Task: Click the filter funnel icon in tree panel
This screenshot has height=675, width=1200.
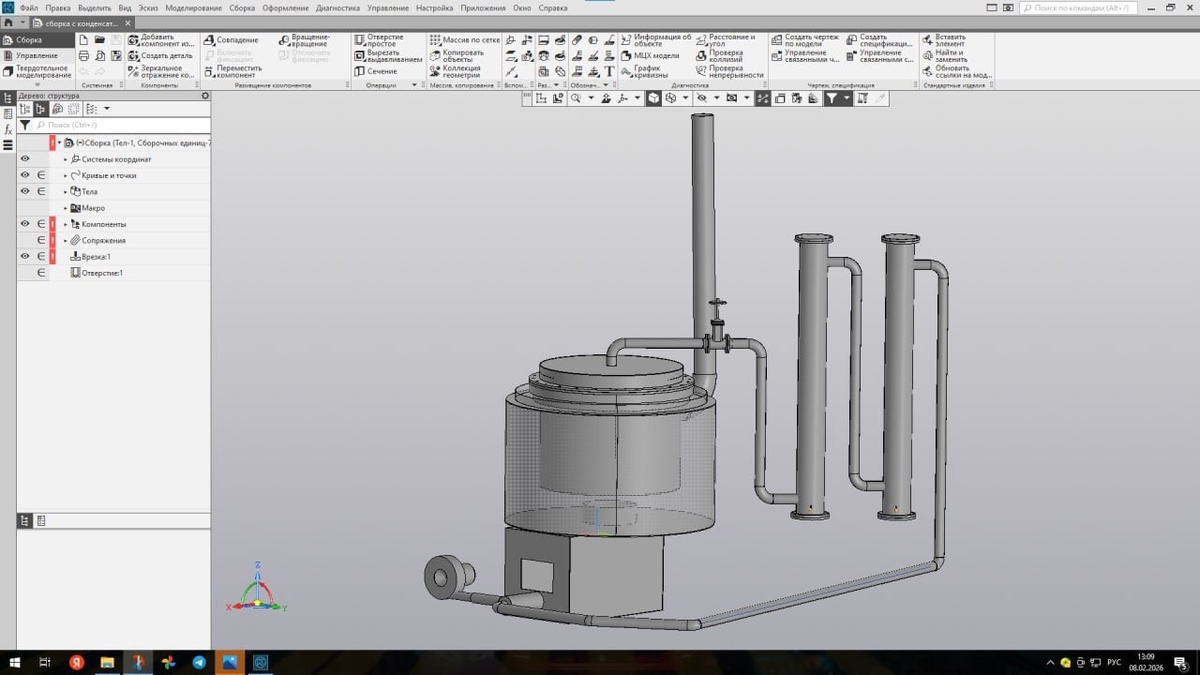Action: pyautogui.click(x=25, y=126)
